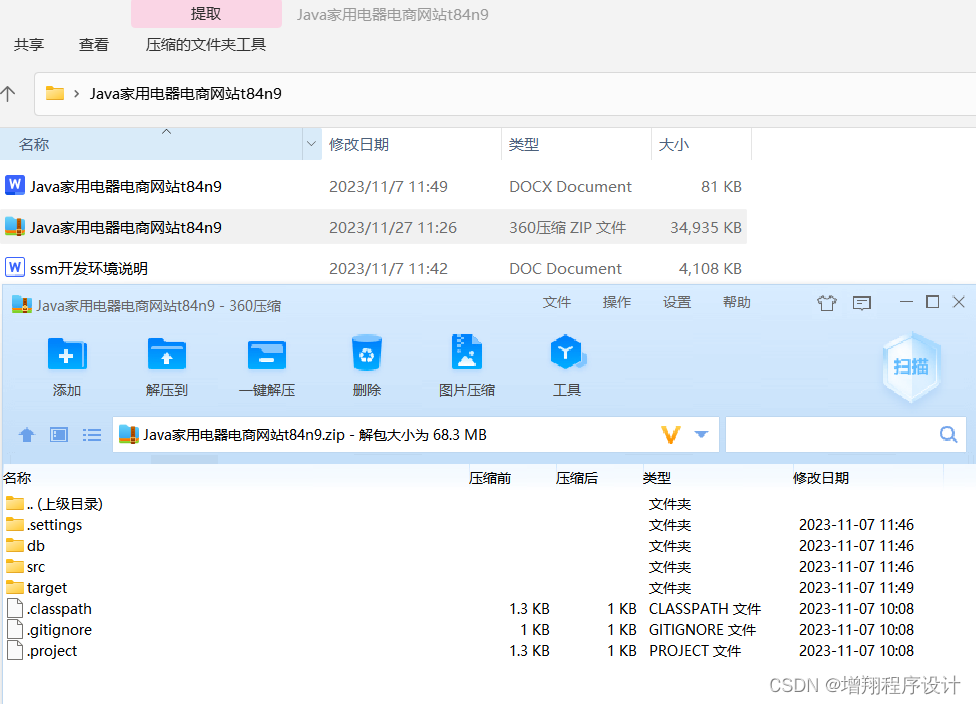Image resolution: width=976 pixels, height=704 pixels.
Task: Click the Explorer up-directory arrow
Action: point(8,93)
